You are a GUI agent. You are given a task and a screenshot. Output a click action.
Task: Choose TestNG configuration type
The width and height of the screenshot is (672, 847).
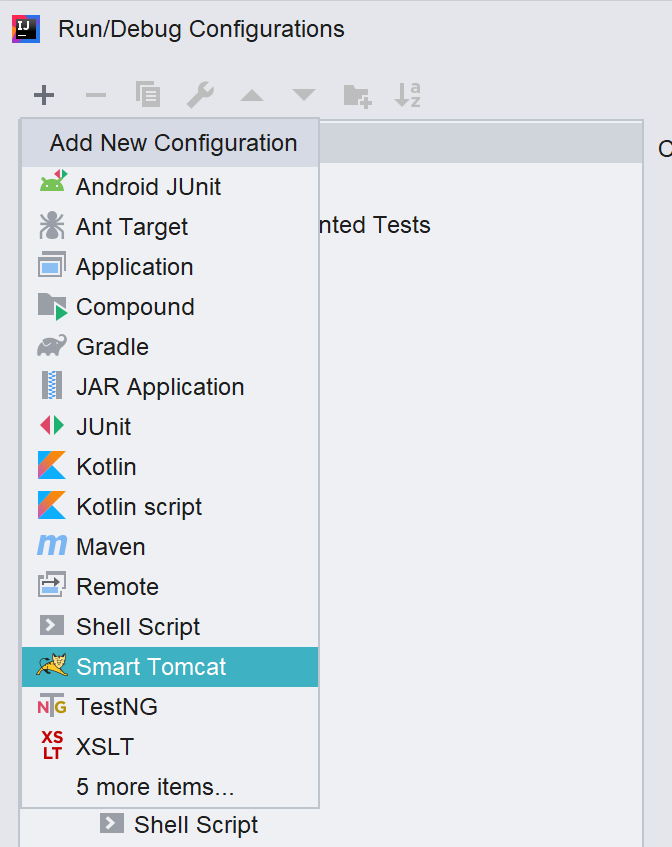click(x=170, y=707)
